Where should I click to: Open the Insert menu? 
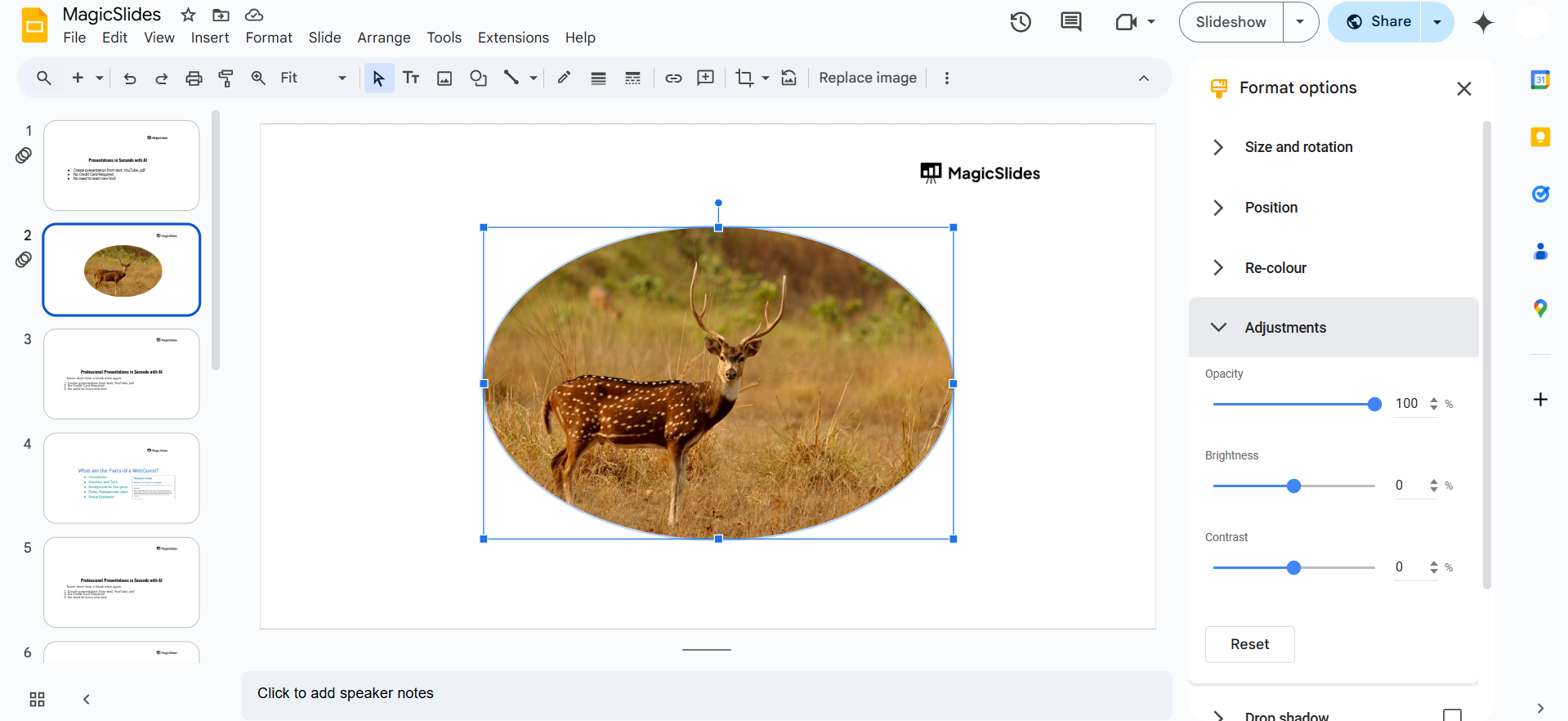210,38
